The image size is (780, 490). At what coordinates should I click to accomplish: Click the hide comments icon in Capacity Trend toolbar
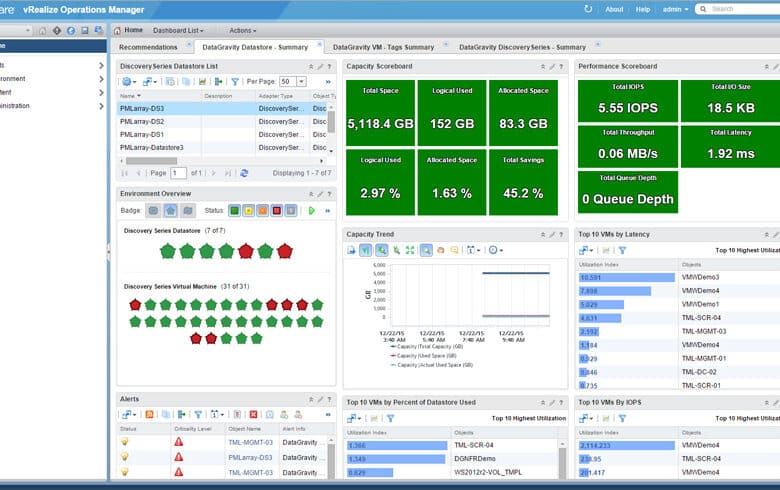(x=454, y=250)
